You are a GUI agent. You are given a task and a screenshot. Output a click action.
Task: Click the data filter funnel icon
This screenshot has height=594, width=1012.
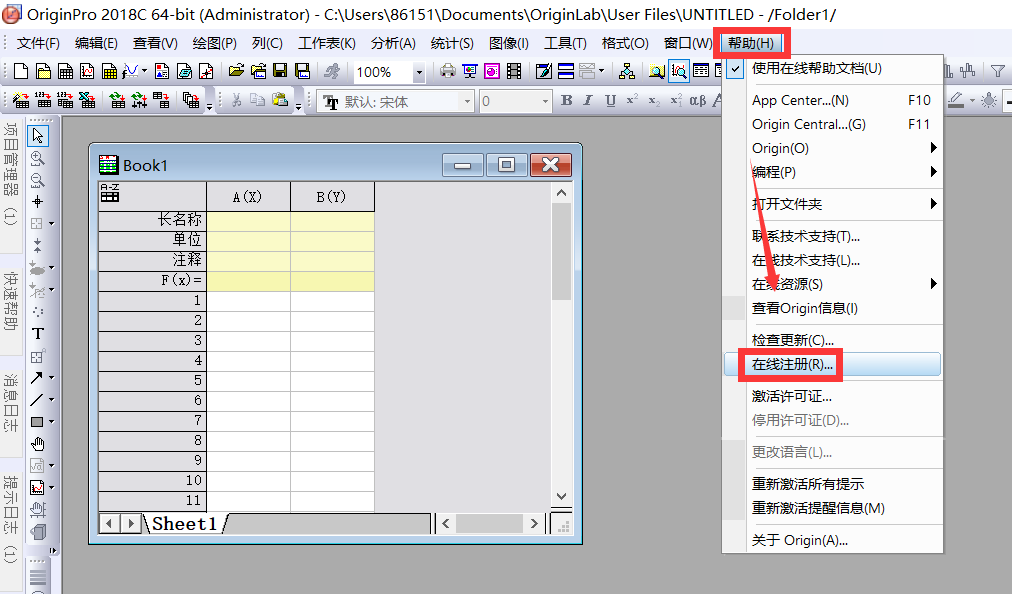(998, 71)
